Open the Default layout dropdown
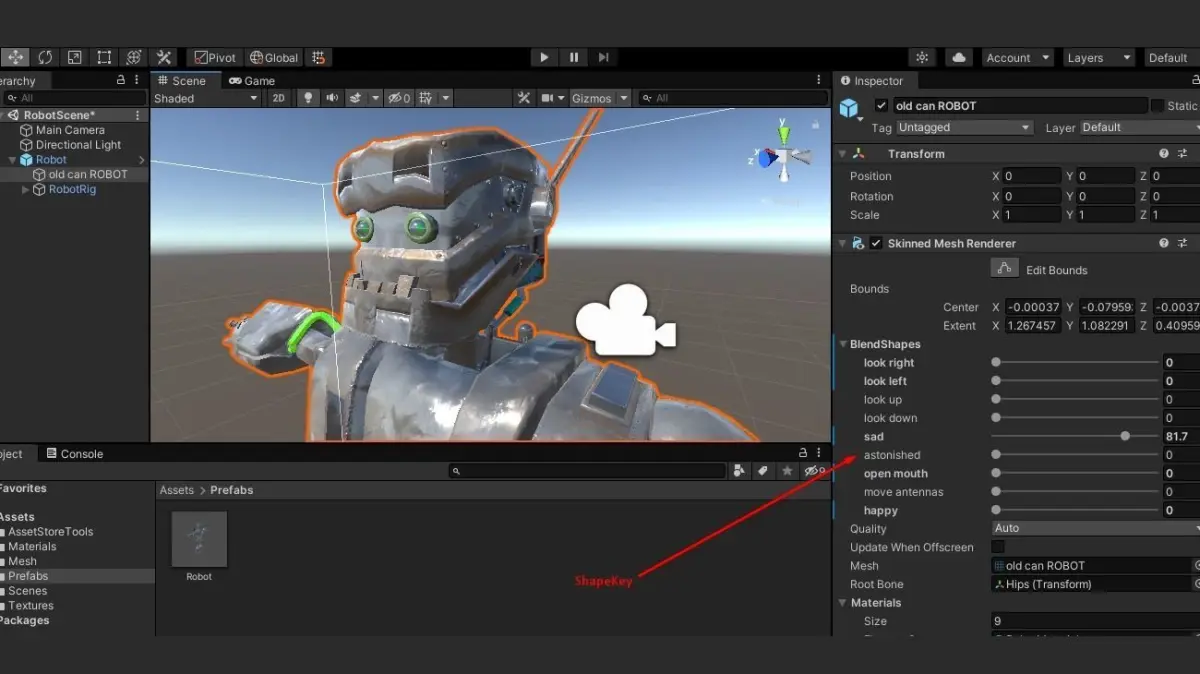Screen dimensions: 1200x674 [1171, 58]
